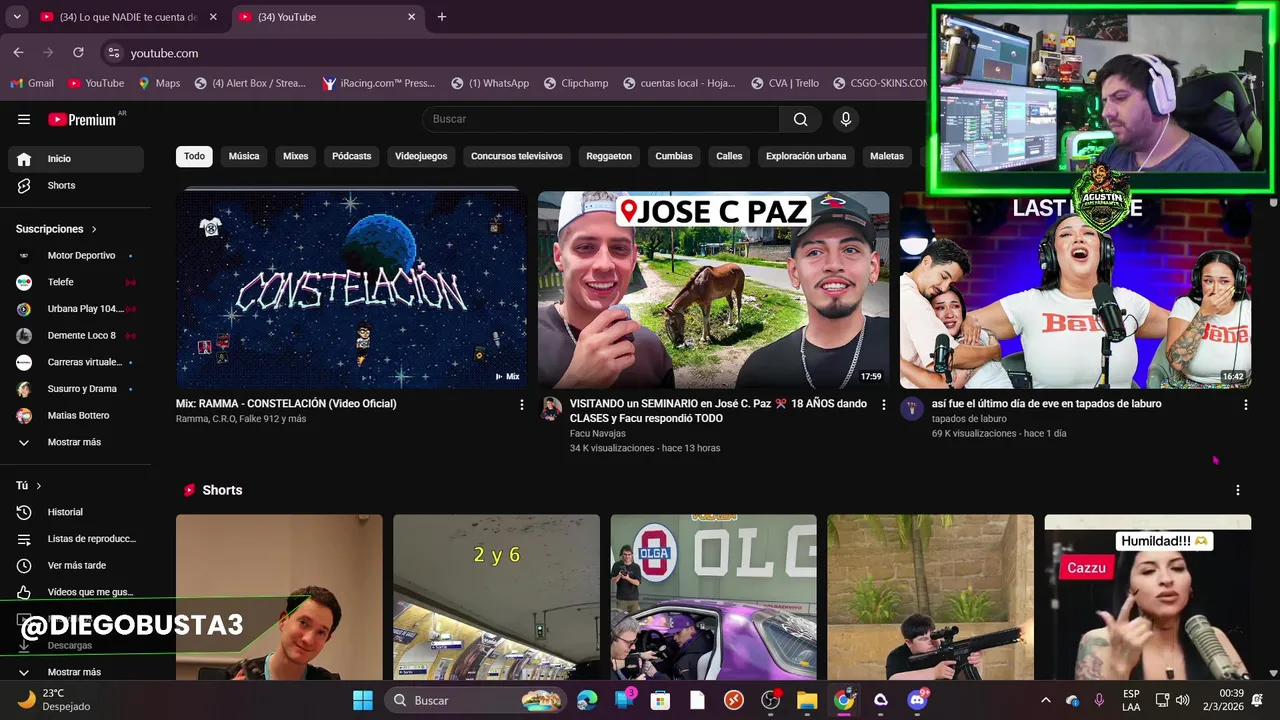Screen dimensions: 1280x720
Task: Open Shorts from the sidebar
Action: 76,185
